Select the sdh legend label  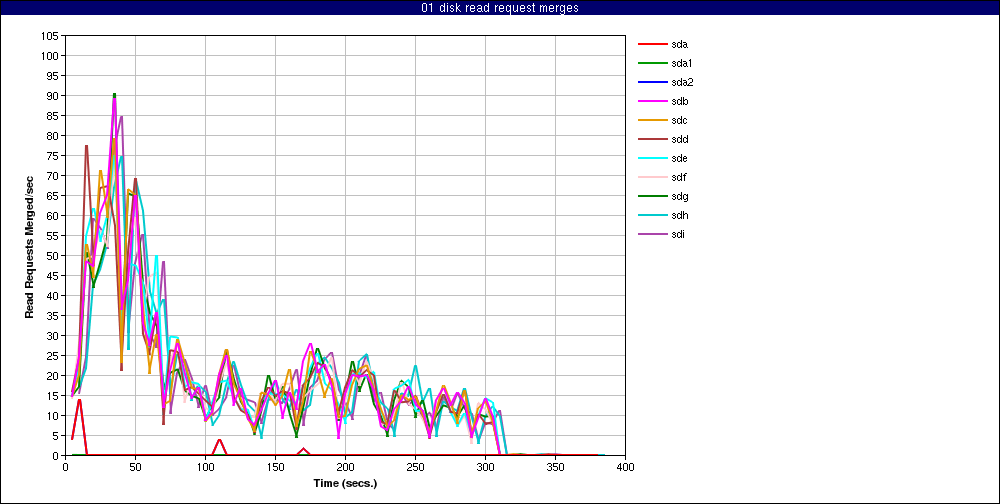point(679,216)
